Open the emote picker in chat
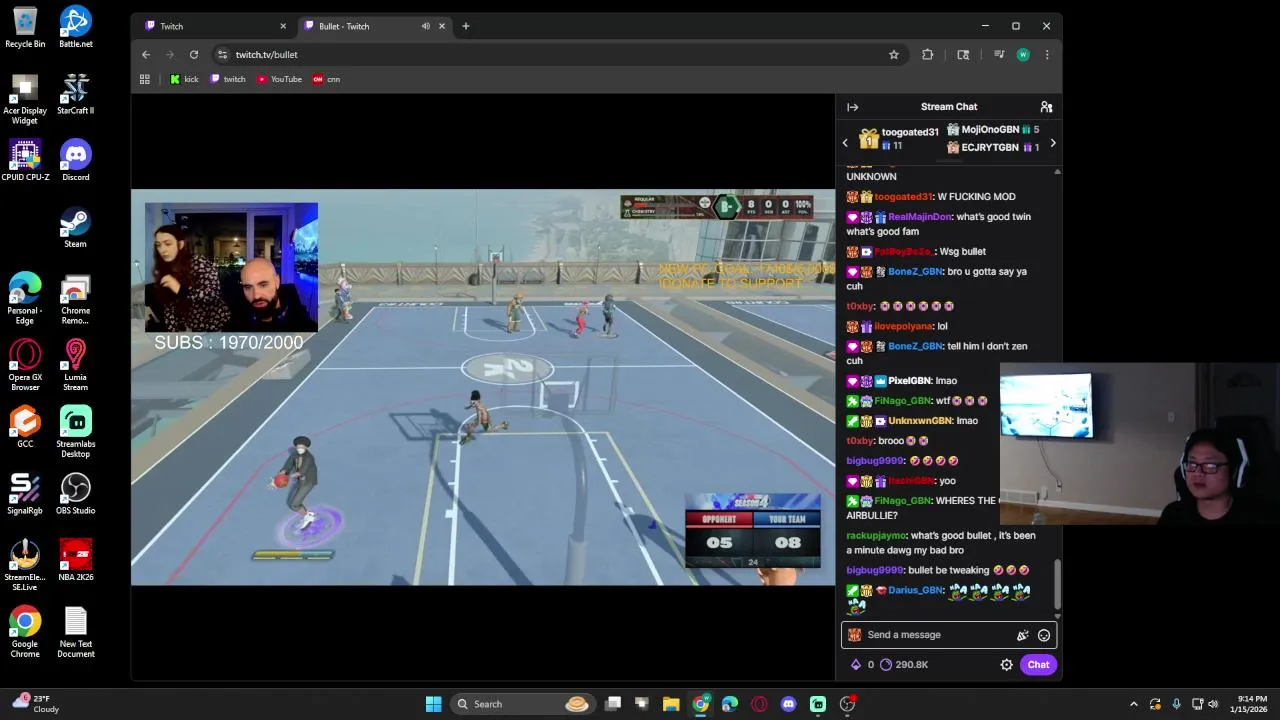 click(x=1044, y=635)
